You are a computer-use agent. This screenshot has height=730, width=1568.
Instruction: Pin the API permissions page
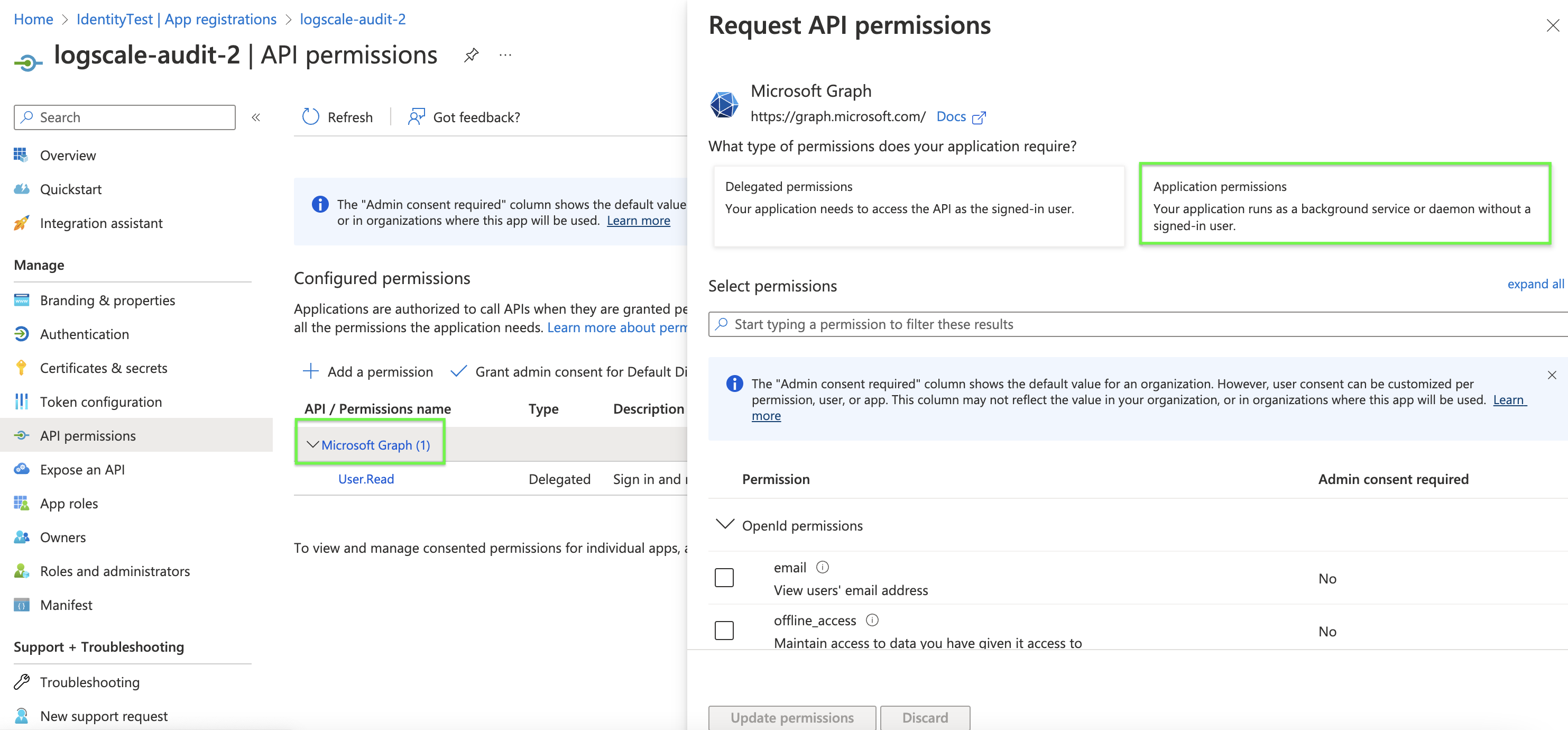point(471,56)
